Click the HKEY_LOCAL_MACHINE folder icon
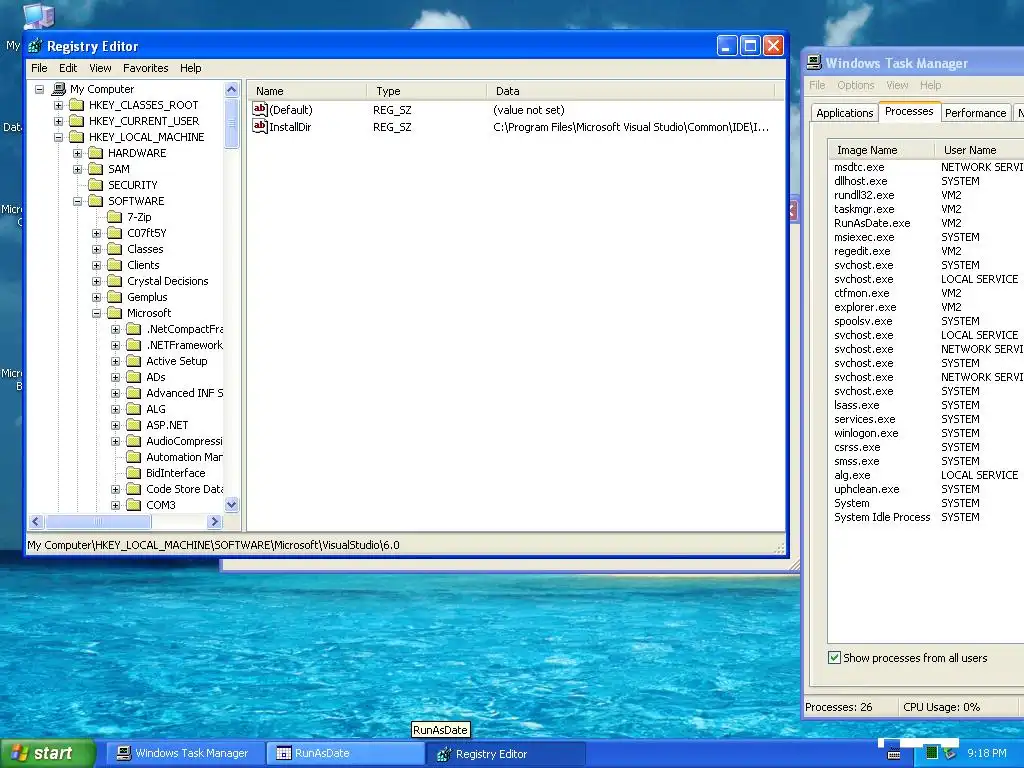The width and height of the screenshot is (1024, 768). click(x=77, y=137)
